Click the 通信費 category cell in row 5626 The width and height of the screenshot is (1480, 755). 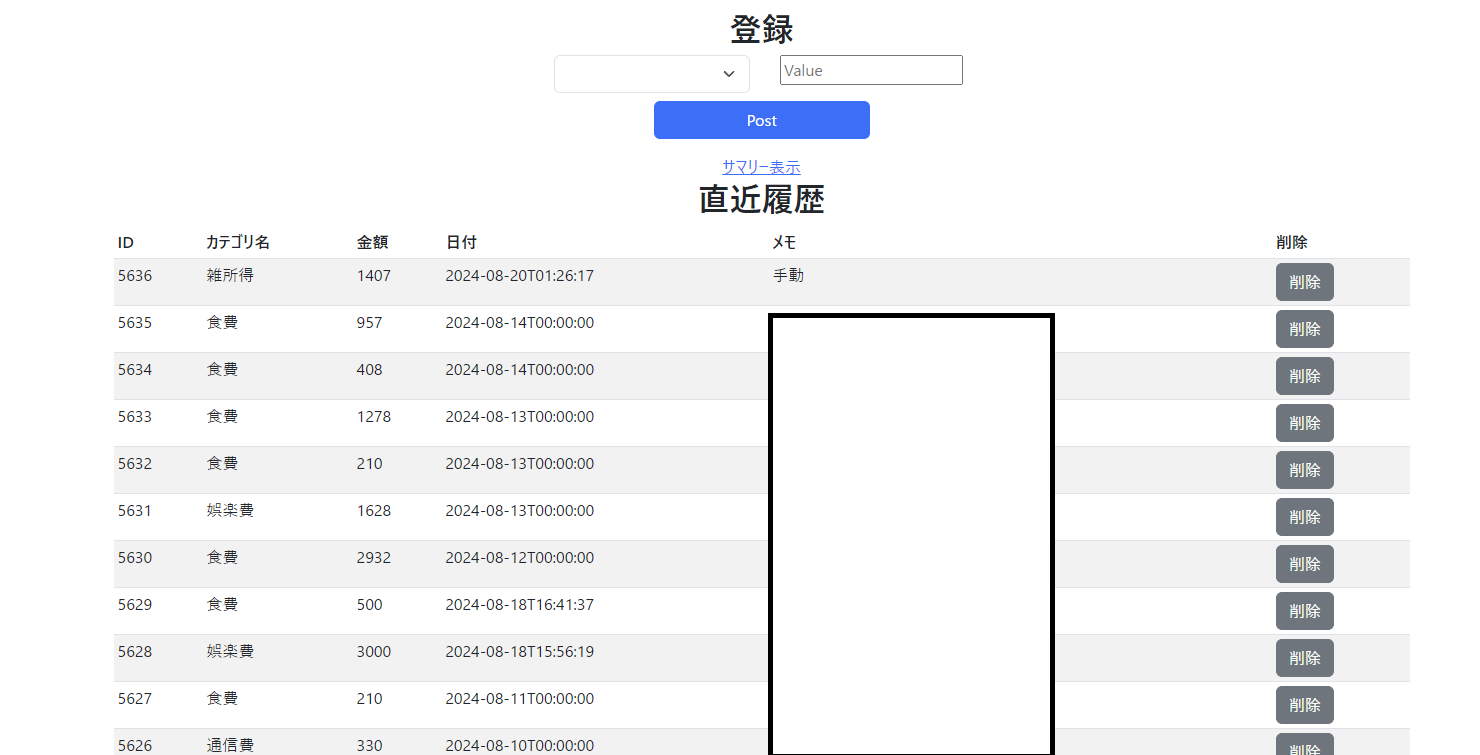(230, 745)
